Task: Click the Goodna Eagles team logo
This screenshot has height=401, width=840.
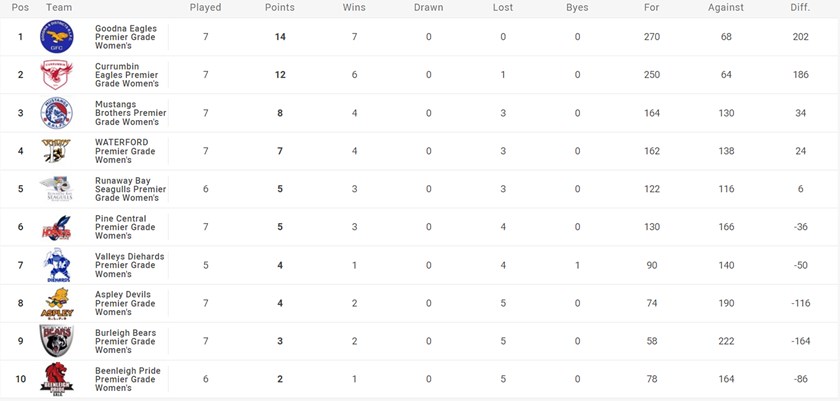Action: [x=56, y=37]
